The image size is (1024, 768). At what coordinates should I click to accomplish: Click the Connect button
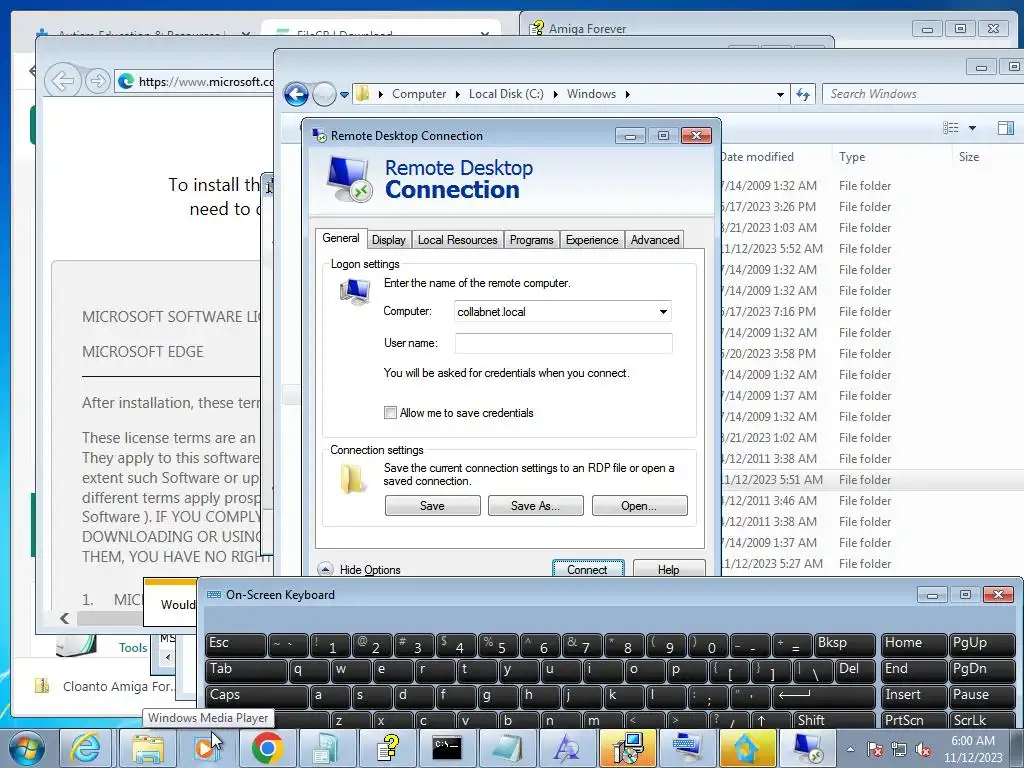(x=588, y=569)
